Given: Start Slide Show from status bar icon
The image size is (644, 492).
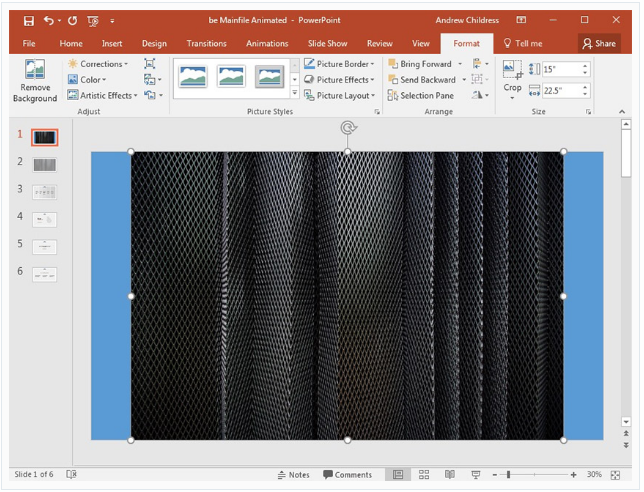Looking at the screenshot, I should click(476, 475).
